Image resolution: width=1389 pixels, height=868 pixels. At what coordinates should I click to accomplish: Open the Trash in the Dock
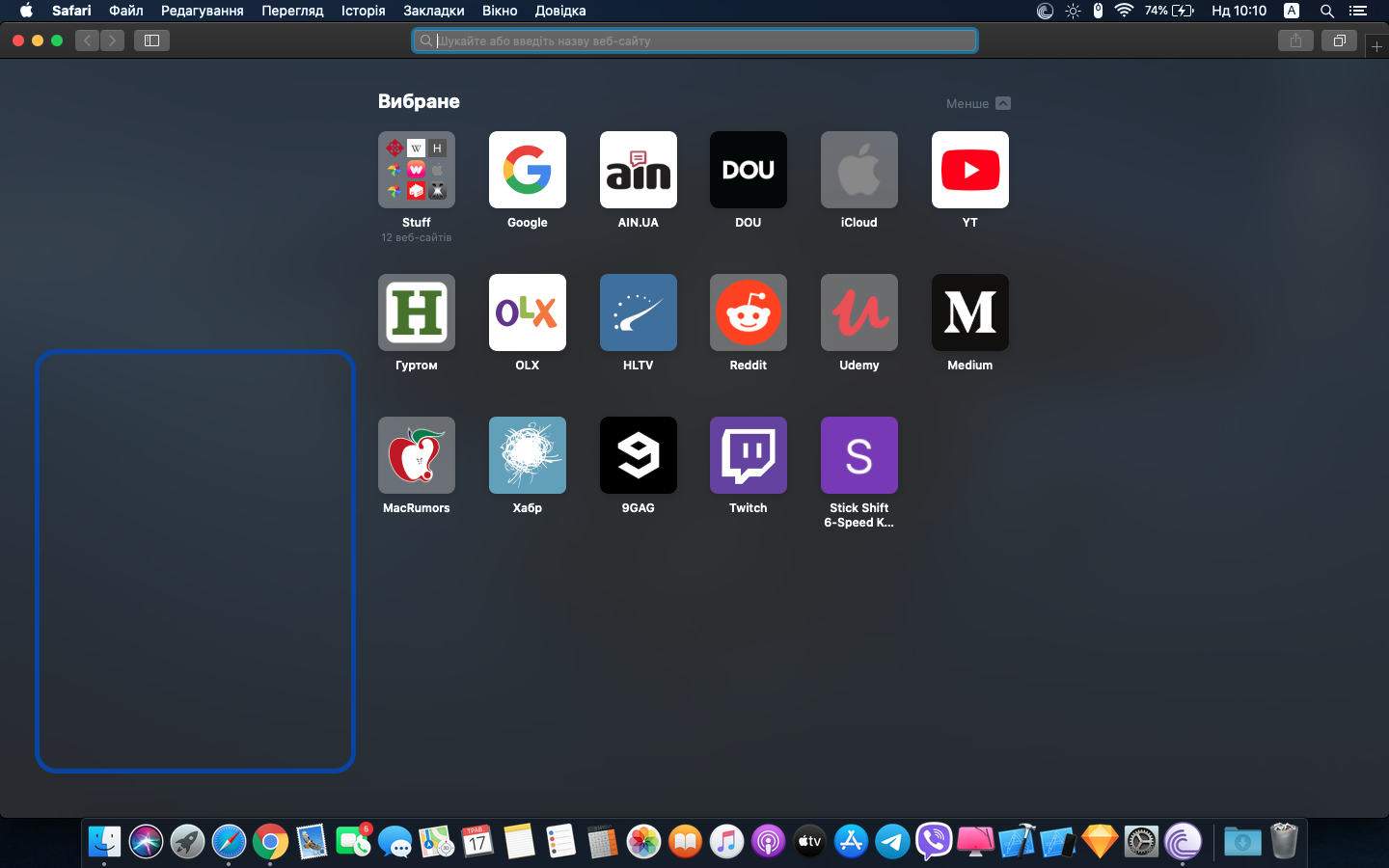[1284, 842]
